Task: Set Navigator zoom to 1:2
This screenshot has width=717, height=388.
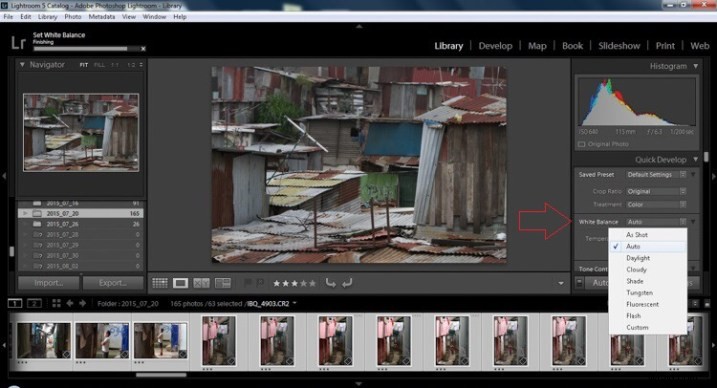Action: coord(131,65)
